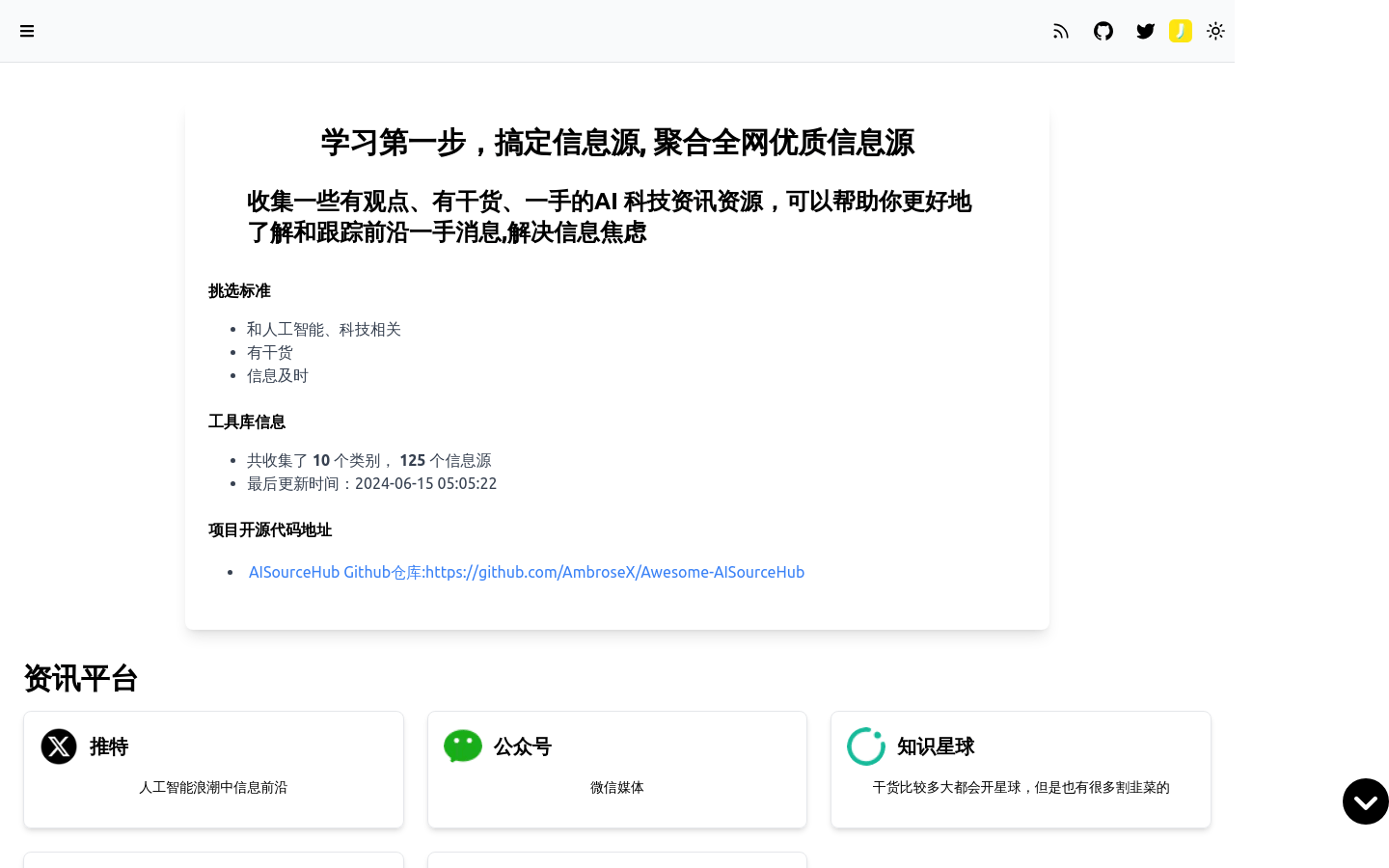Image resolution: width=1389 pixels, height=868 pixels.
Task: Open the RSS feed icon
Action: 1061,31
